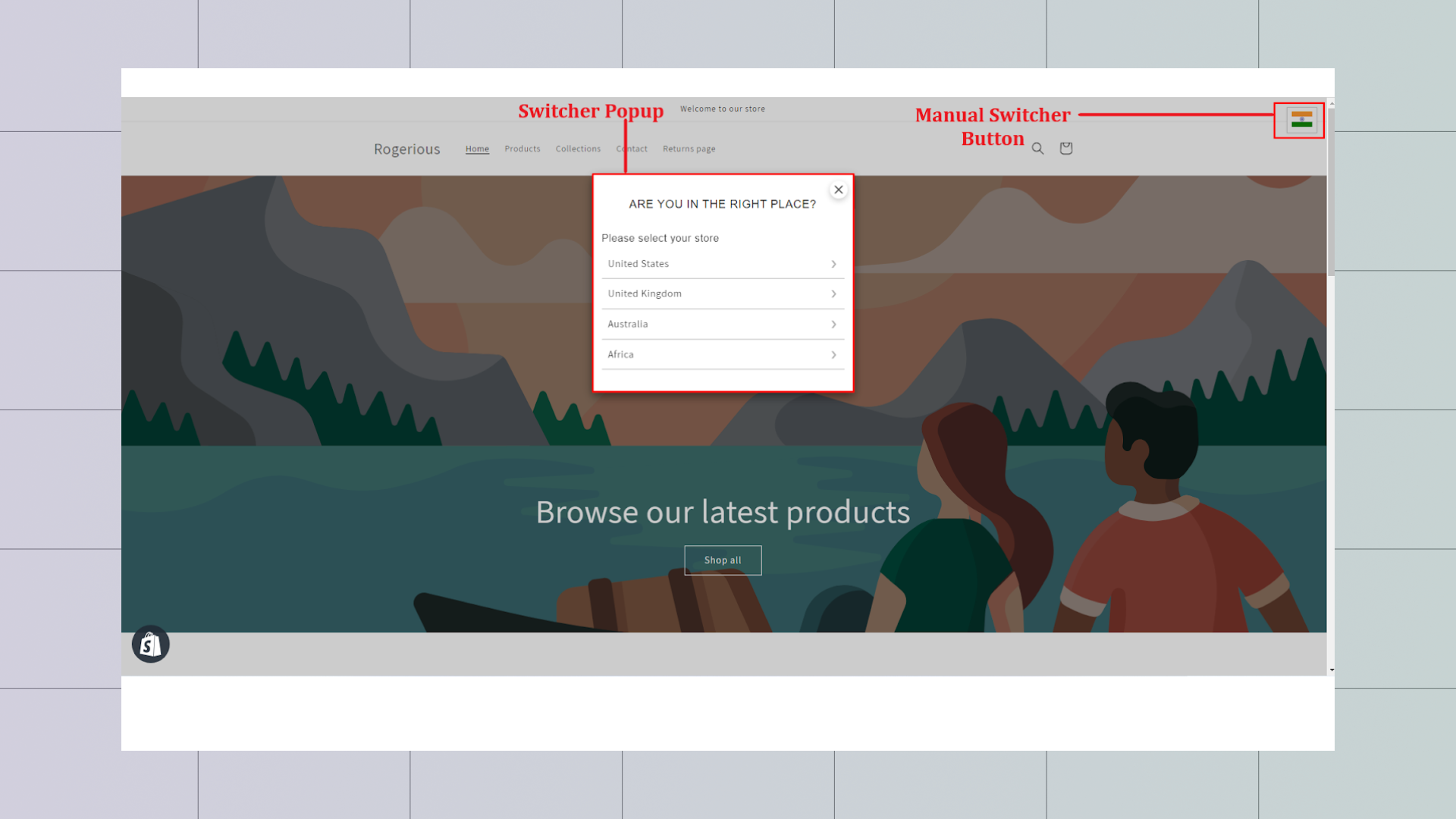
Task: Open the India flag store switcher button
Action: [x=1301, y=120]
